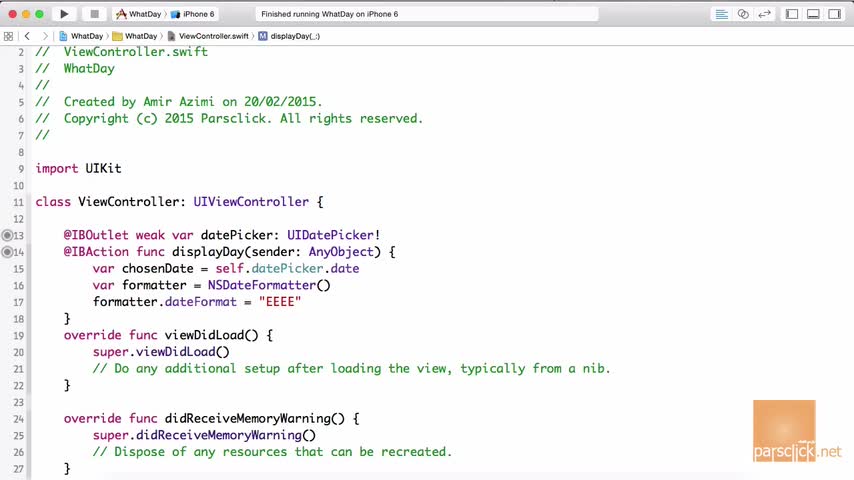Toggle the Debug area panel
Image resolution: width=854 pixels, height=480 pixels.
pos(813,14)
